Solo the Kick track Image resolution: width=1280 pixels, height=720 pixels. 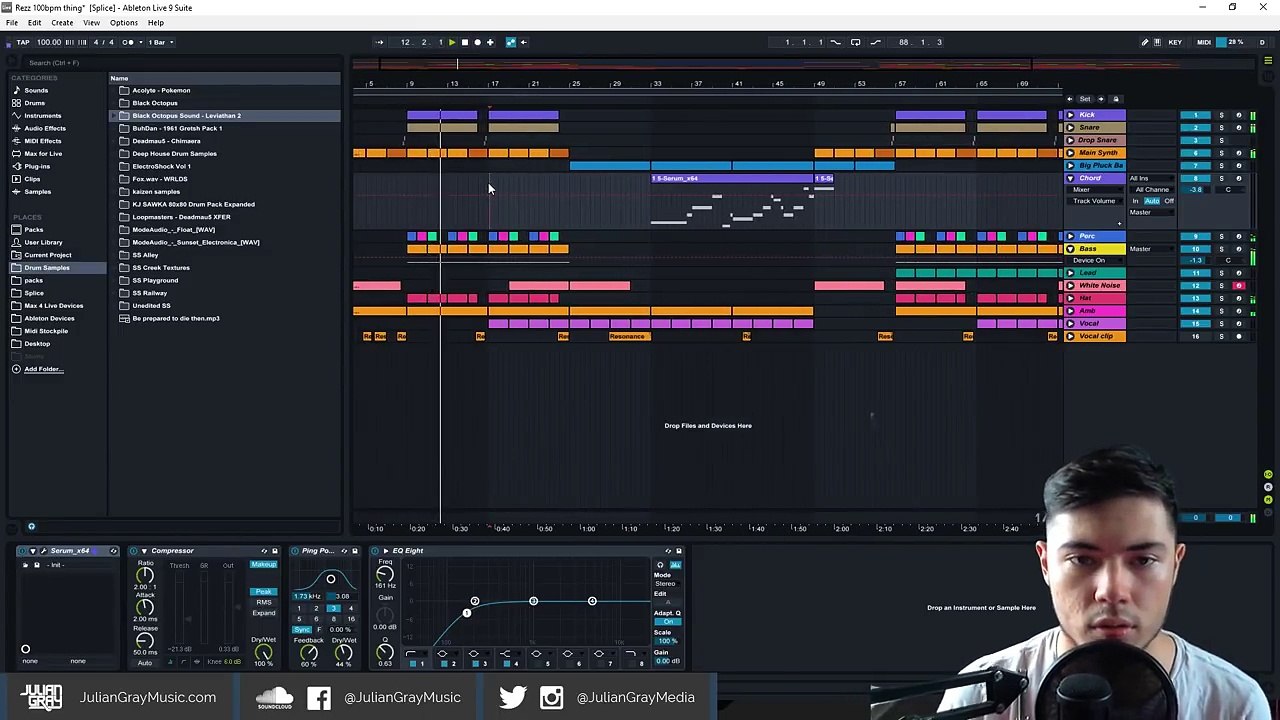pos(1221,115)
